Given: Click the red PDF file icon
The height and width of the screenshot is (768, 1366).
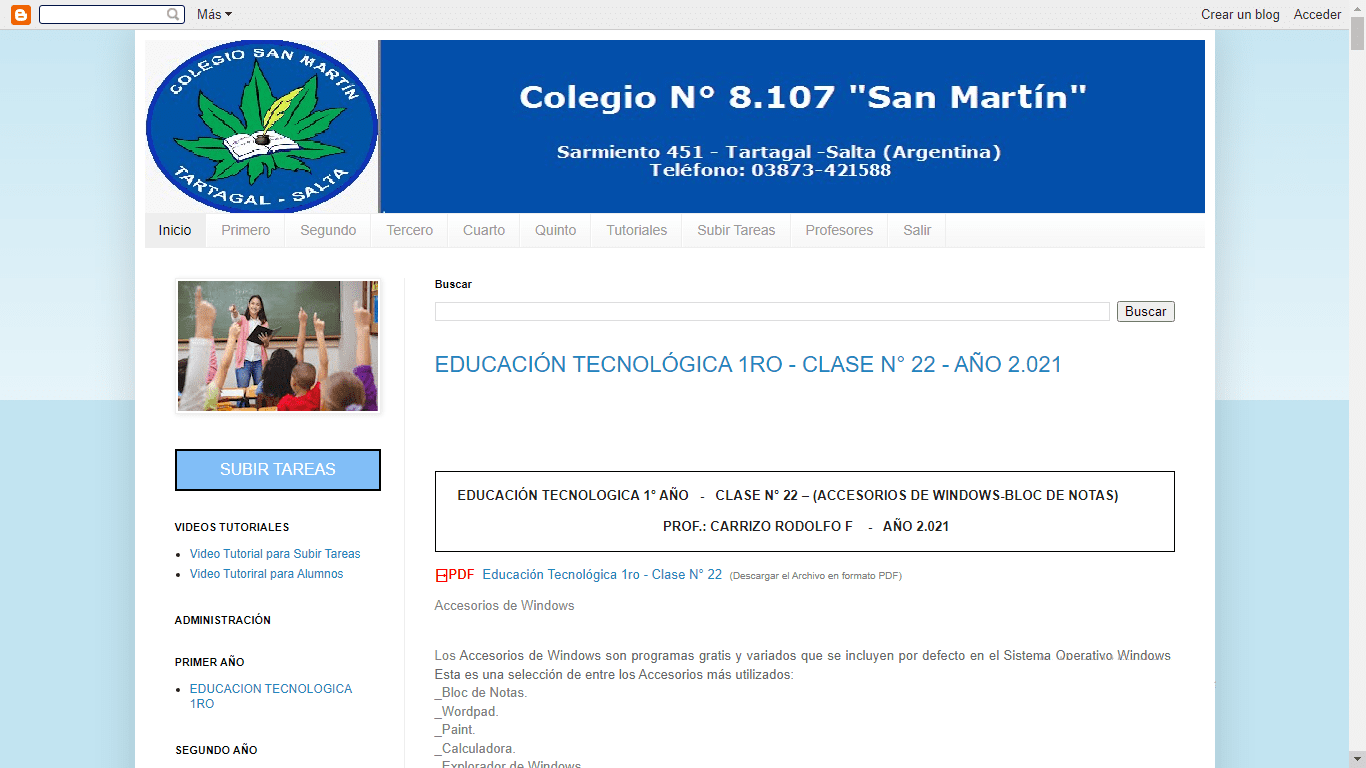Looking at the screenshot, I should (442, 575).
